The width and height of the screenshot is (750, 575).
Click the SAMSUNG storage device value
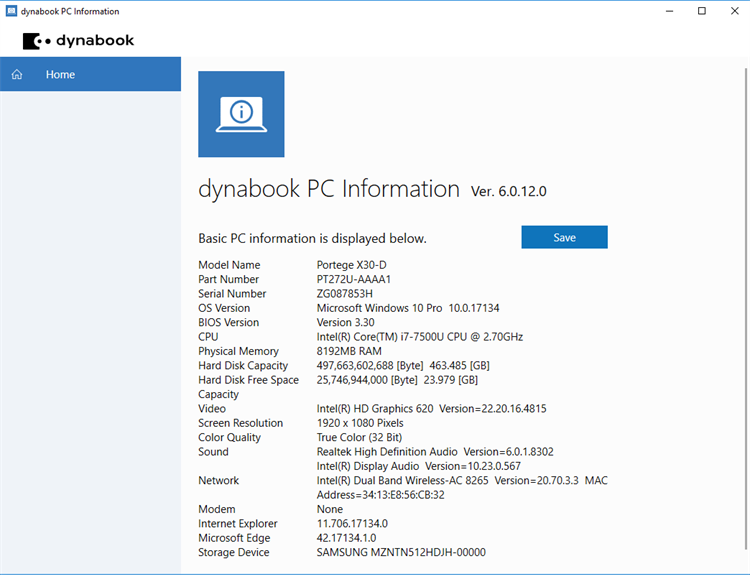[400, 552]
